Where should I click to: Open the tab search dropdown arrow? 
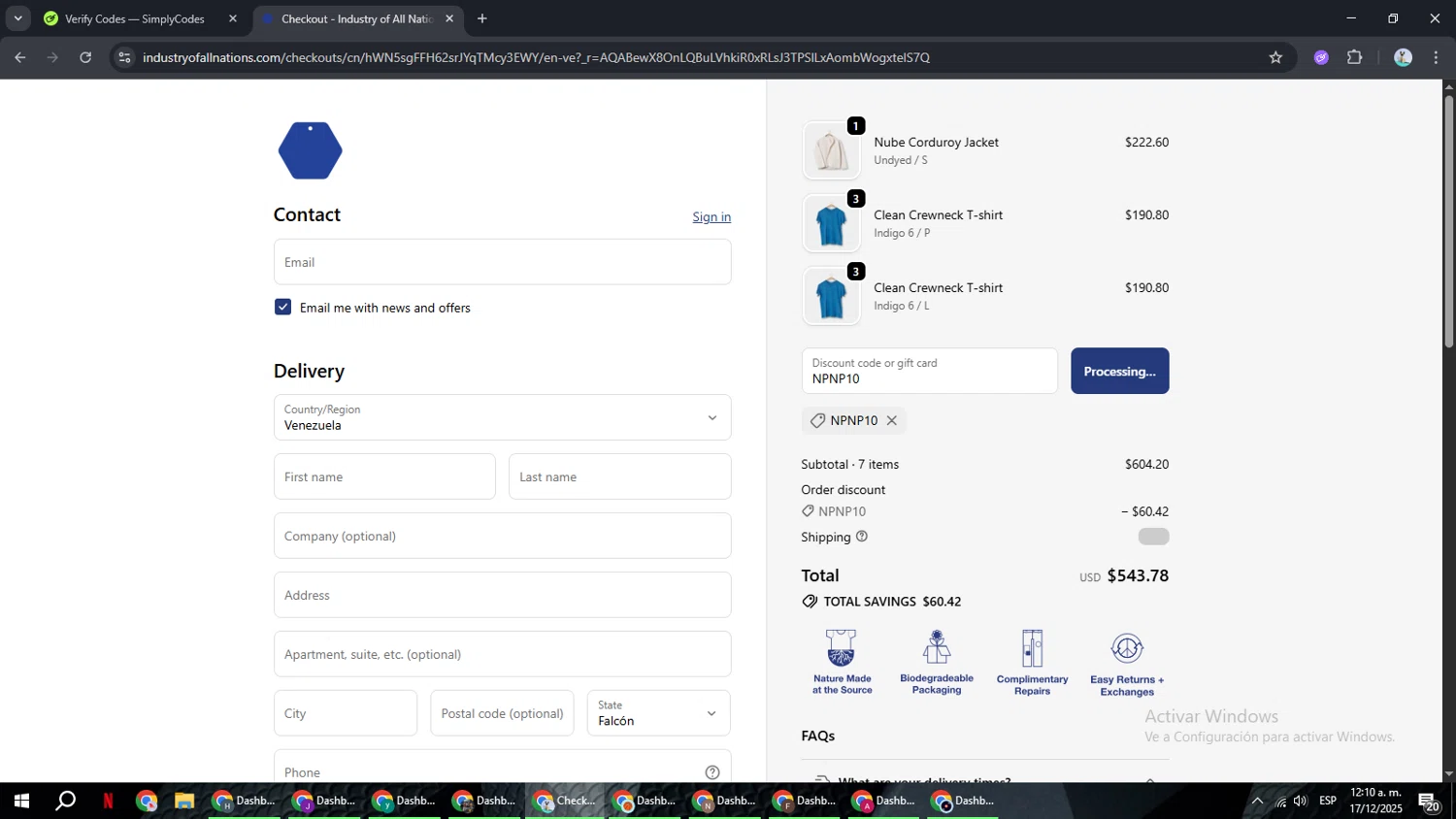point(17,18)
